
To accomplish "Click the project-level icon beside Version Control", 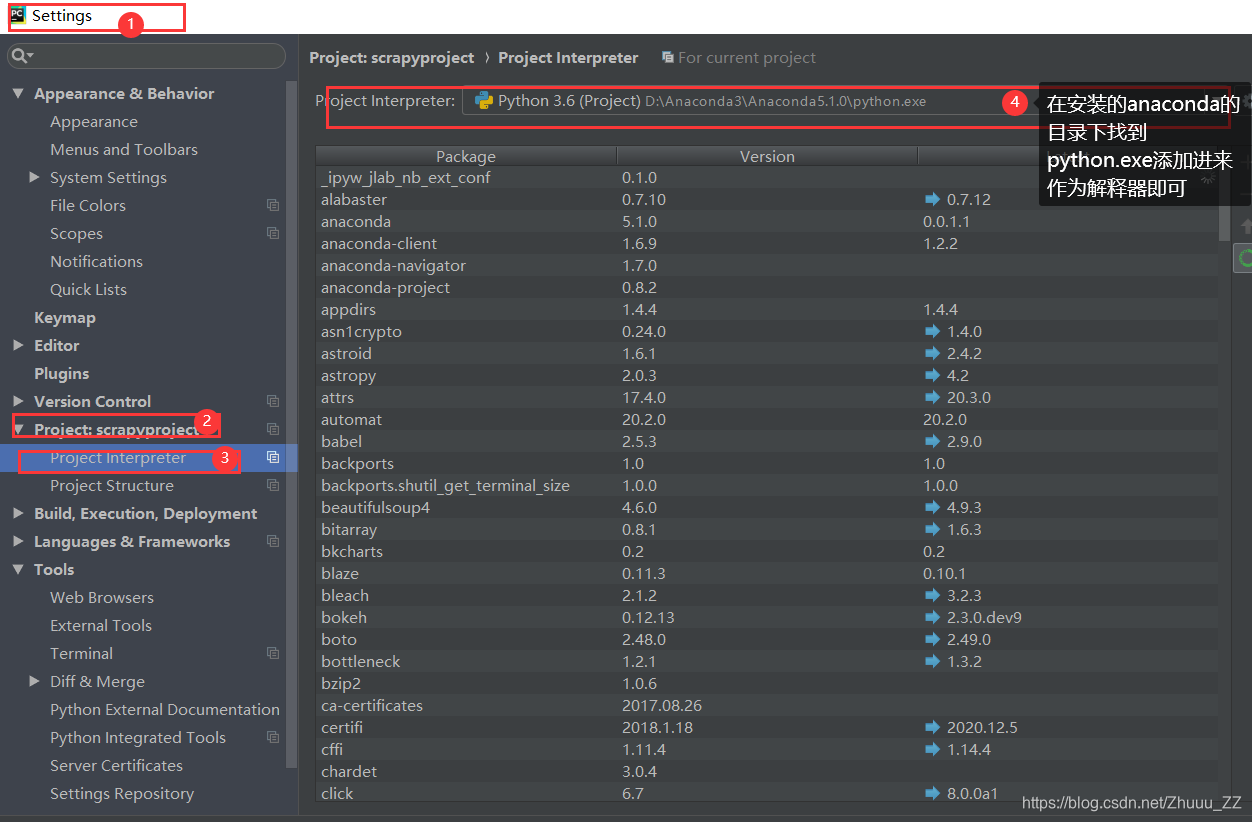I will (273, 401).
